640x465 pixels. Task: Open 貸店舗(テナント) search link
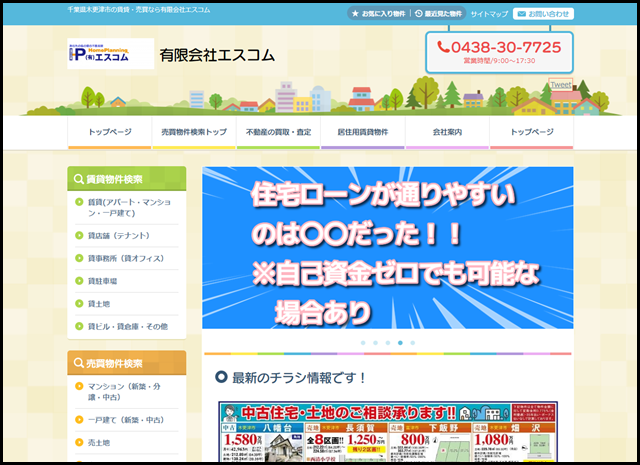click(x=119, y=236)
